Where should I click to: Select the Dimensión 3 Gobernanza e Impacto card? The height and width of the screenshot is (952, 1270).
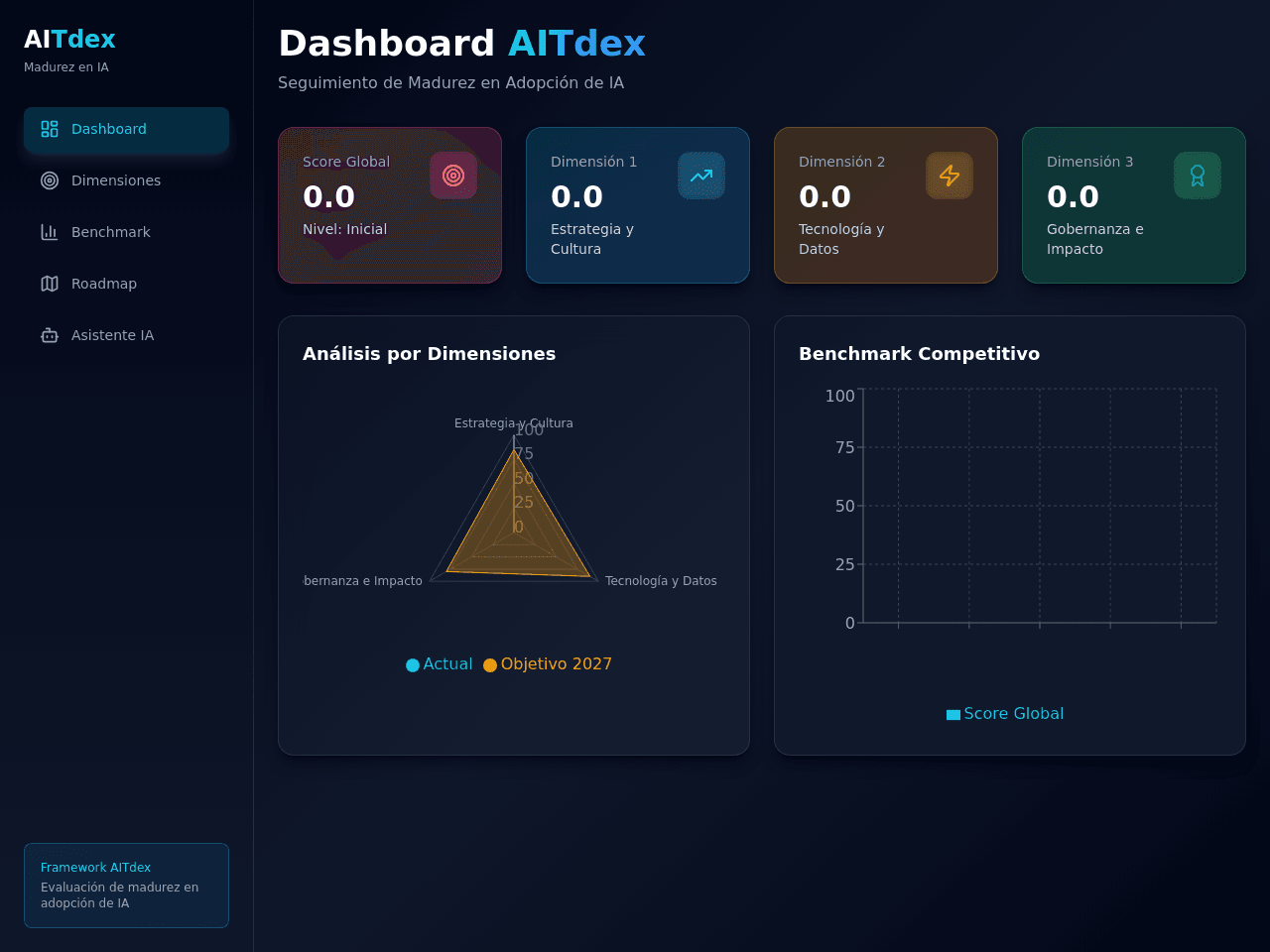click(x=1134, y=205)
